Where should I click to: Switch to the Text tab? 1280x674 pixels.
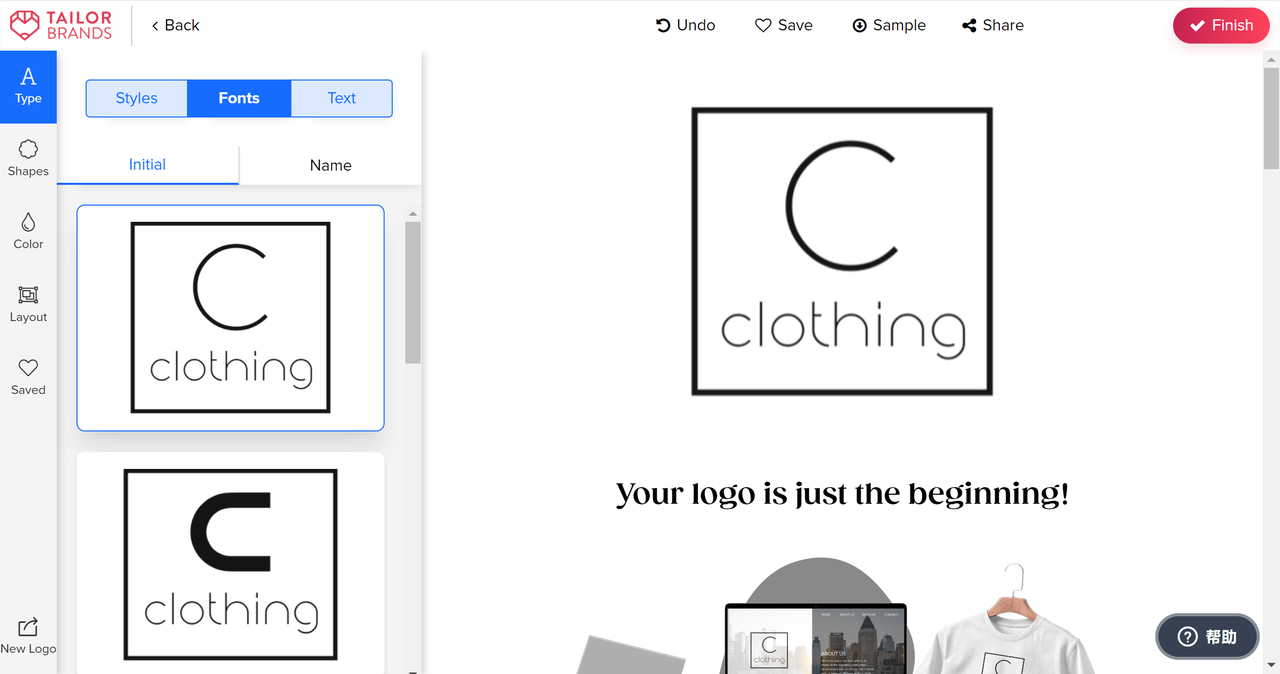pos(342,98)
